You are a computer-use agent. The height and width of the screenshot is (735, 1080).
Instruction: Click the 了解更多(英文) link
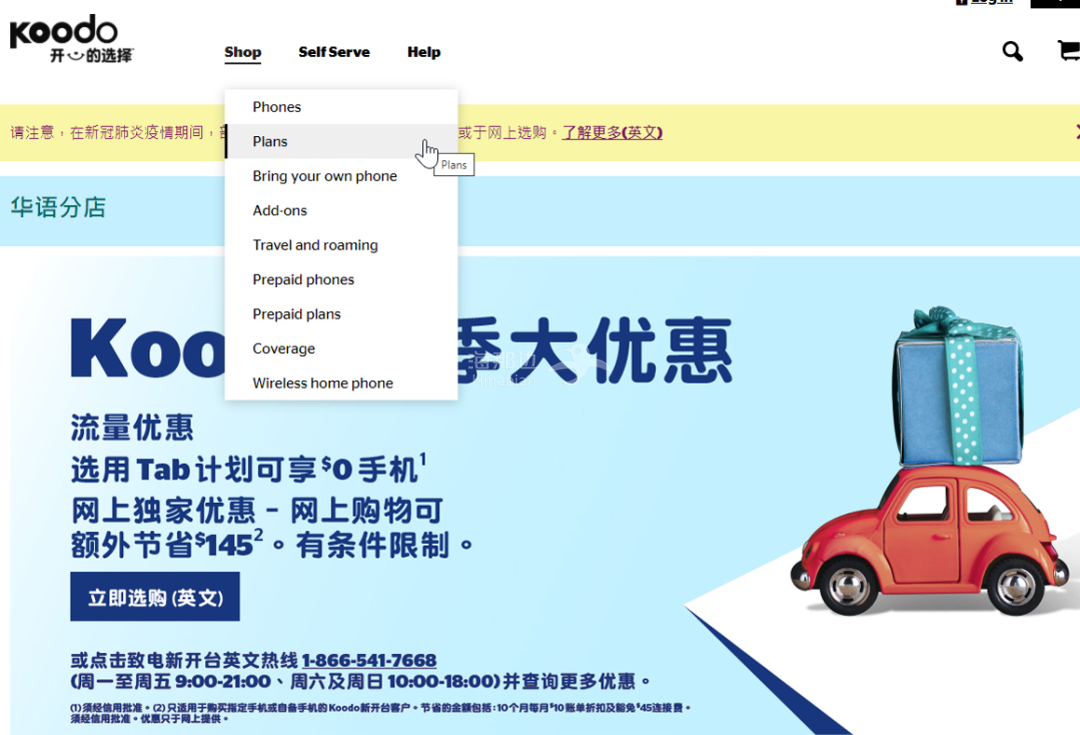tap(612, 132)
